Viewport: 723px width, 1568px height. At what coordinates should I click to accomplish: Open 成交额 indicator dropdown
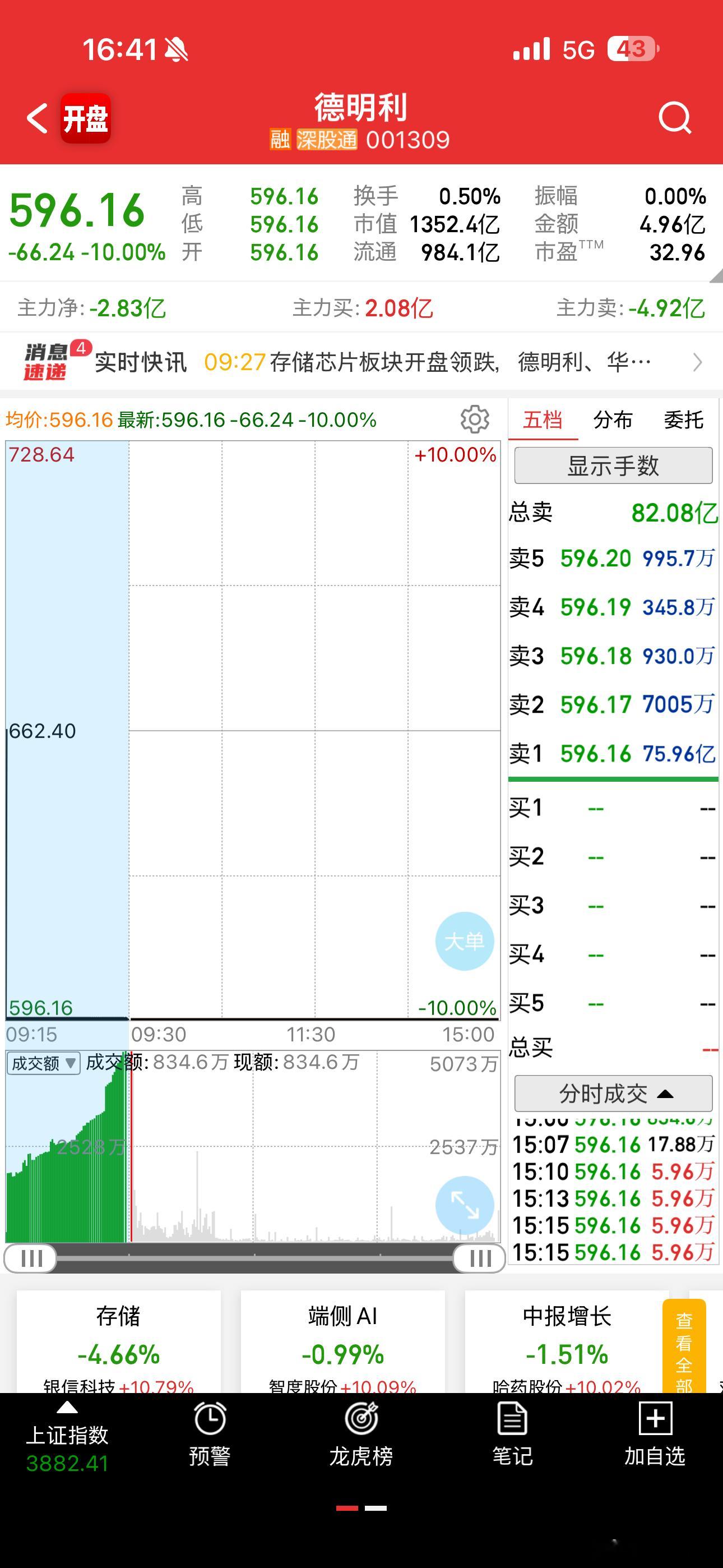point(43,1063)
